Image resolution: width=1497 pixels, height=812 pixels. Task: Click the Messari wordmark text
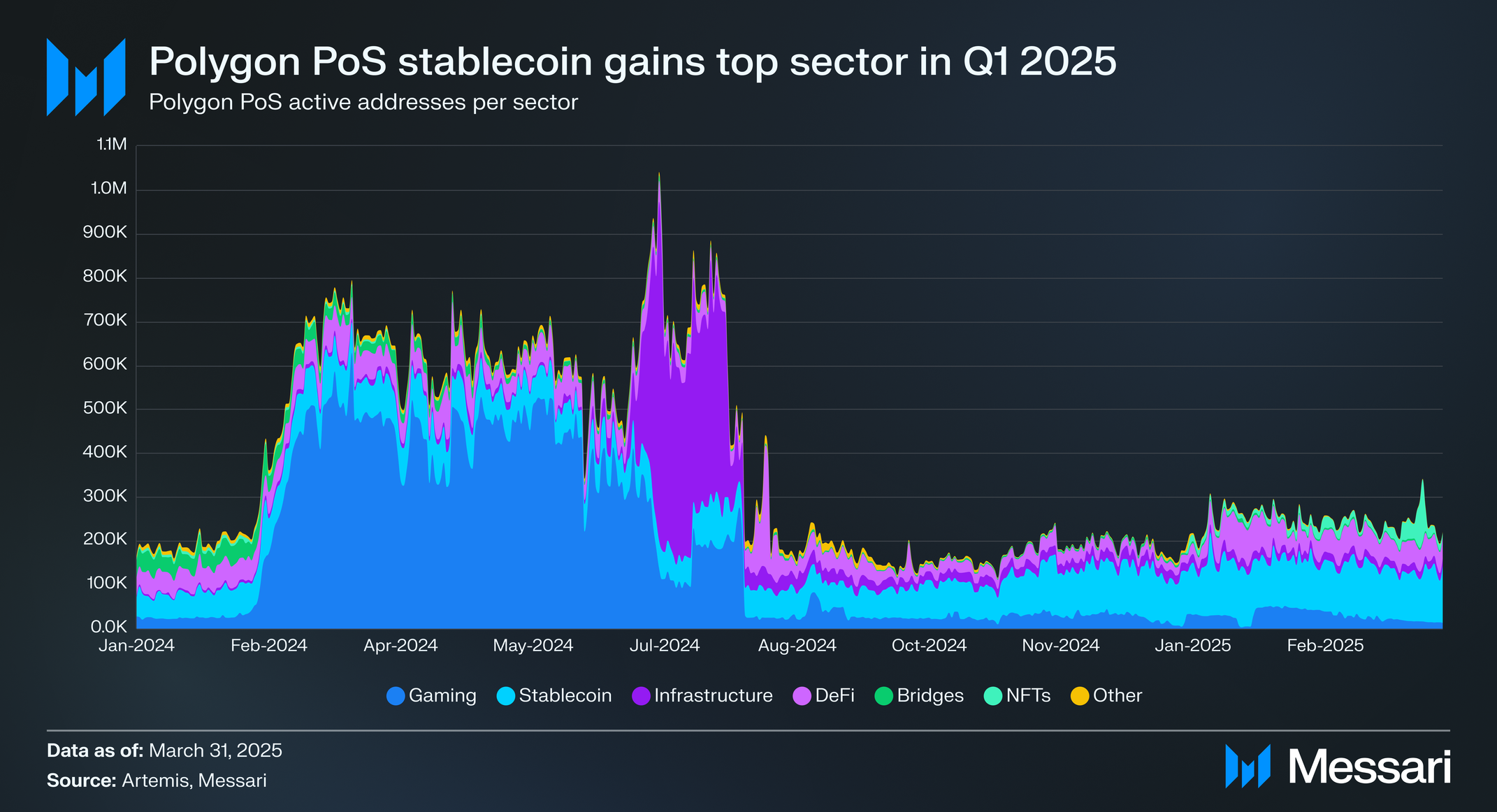(x=1370, y=767)
